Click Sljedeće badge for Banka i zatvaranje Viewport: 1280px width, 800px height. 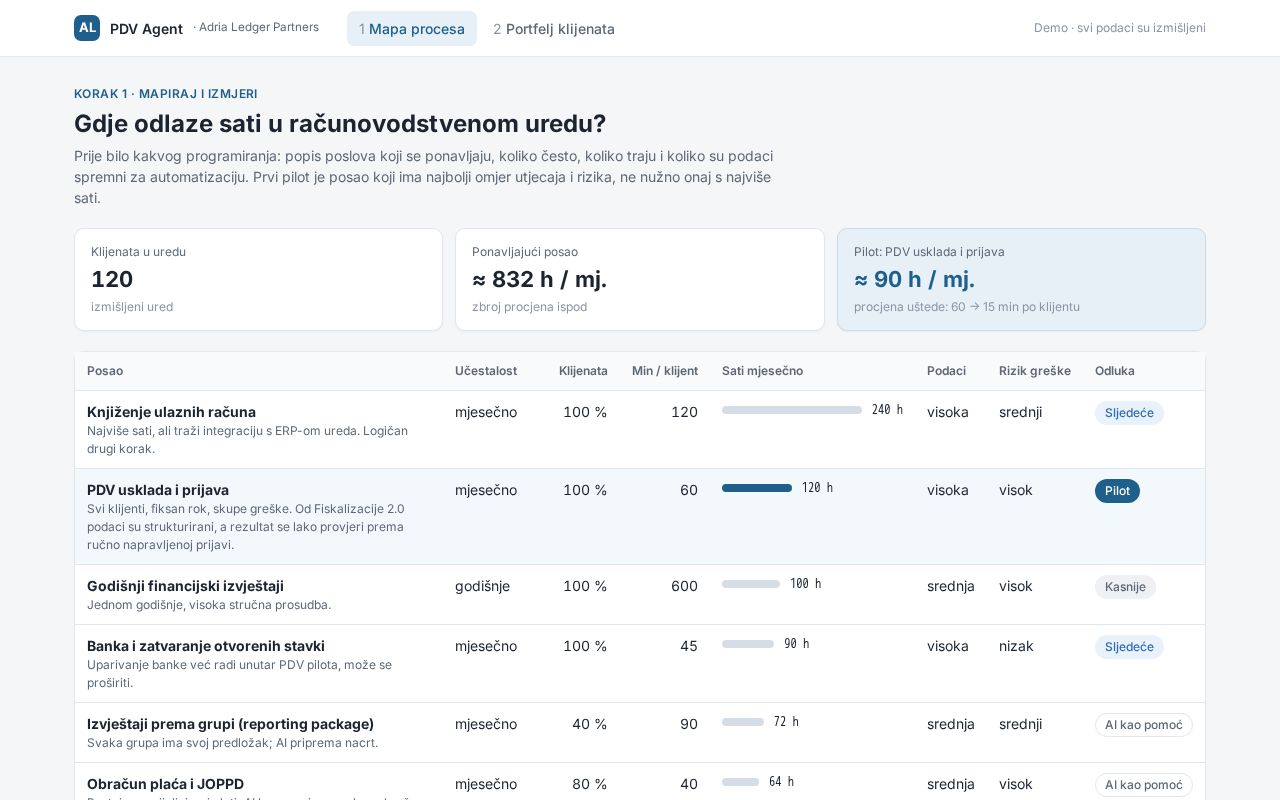pyautogui.click(x=1129, y=647)
